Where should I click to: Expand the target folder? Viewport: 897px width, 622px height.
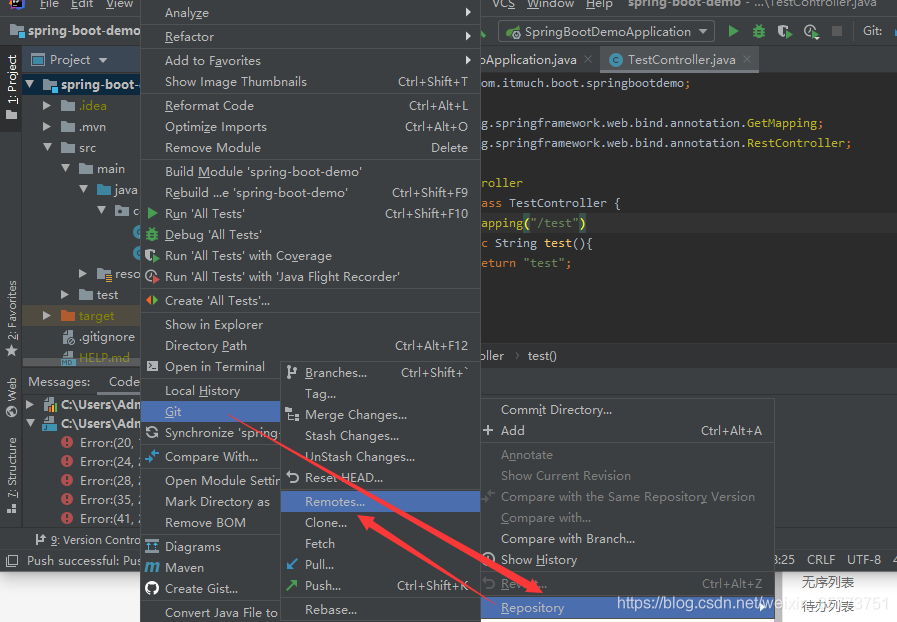tap(47, 316)
